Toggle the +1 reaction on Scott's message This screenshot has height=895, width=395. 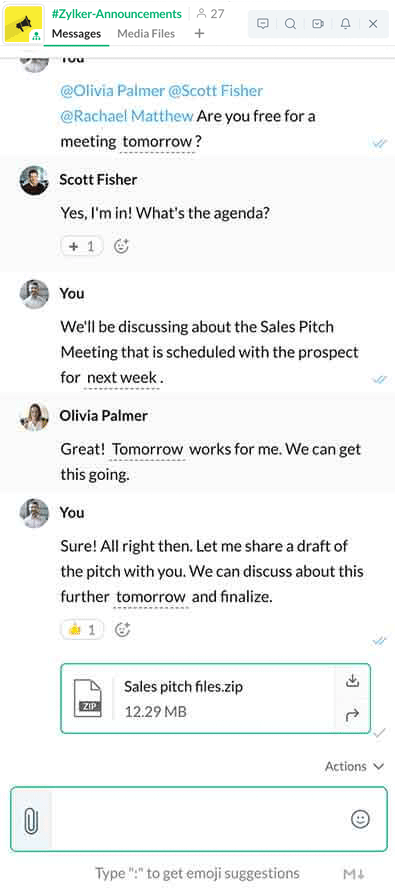click(82, 247)
